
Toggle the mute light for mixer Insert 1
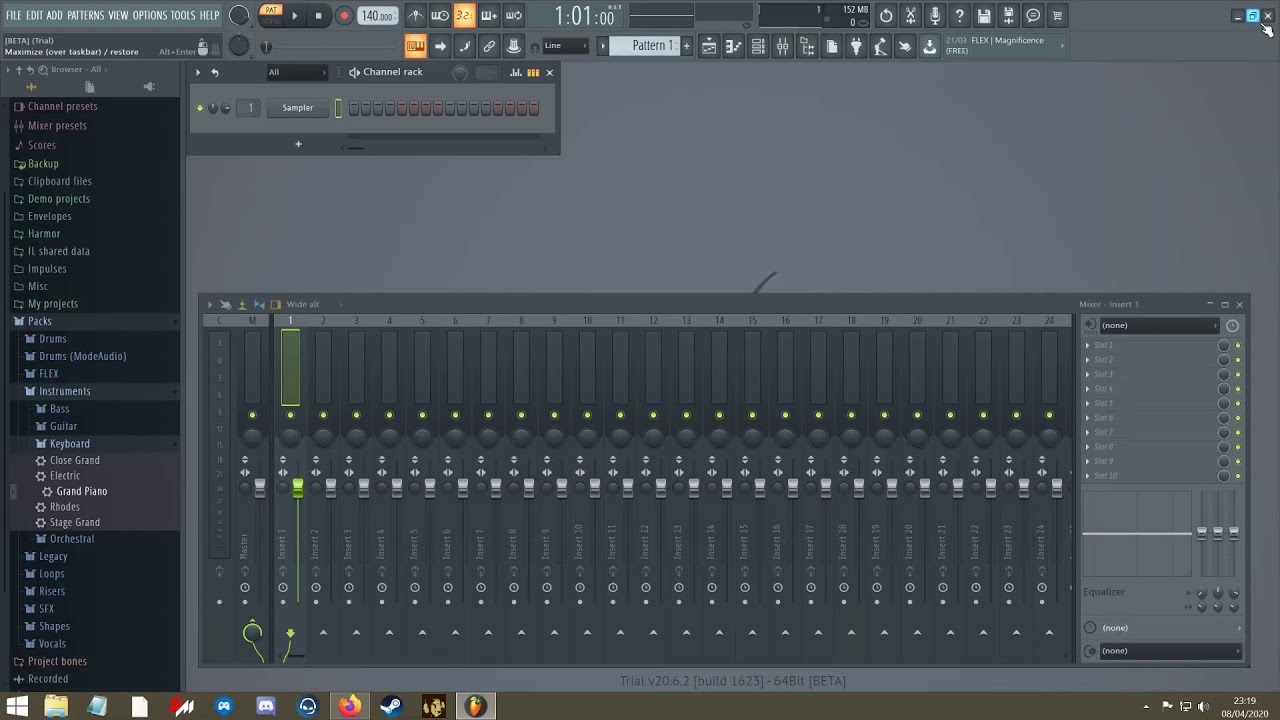coord(290,415)
